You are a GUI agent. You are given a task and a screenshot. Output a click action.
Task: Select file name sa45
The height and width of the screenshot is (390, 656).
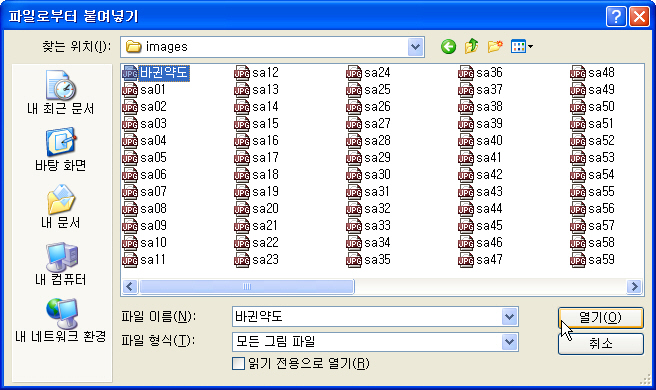pyautogui.click(x=489, y=226)
